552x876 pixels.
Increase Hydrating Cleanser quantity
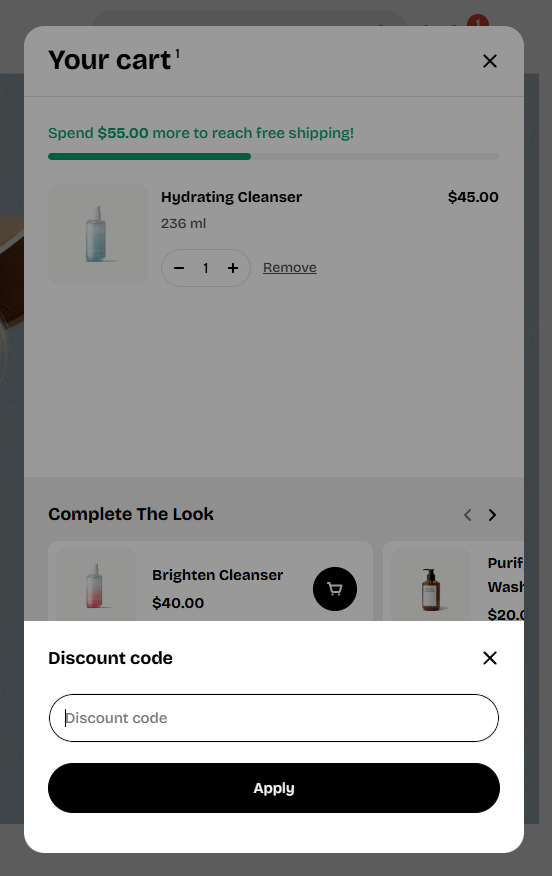pyautogui.click(x=233, y=268)
